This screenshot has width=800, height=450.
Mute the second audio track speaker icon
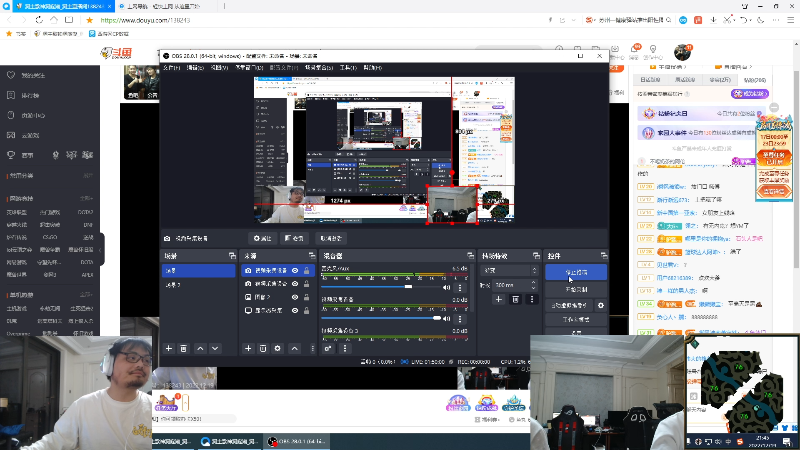point(446,319)
